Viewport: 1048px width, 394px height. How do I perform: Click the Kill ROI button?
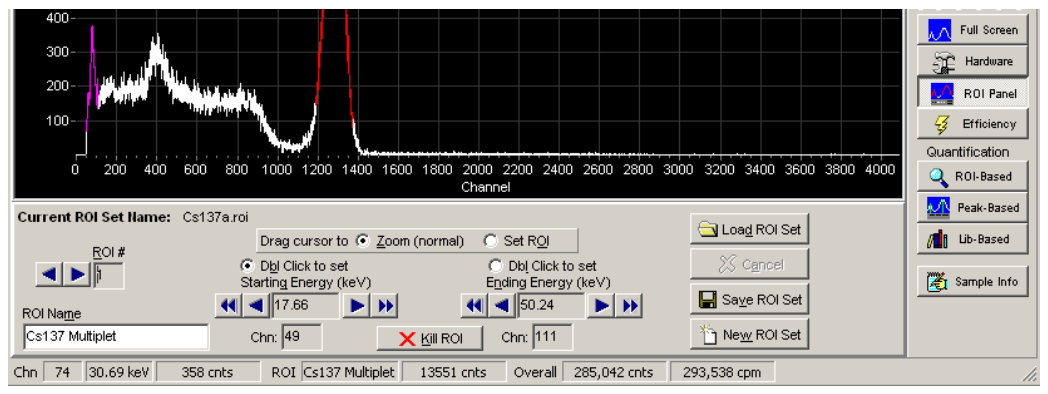[430, 338]
